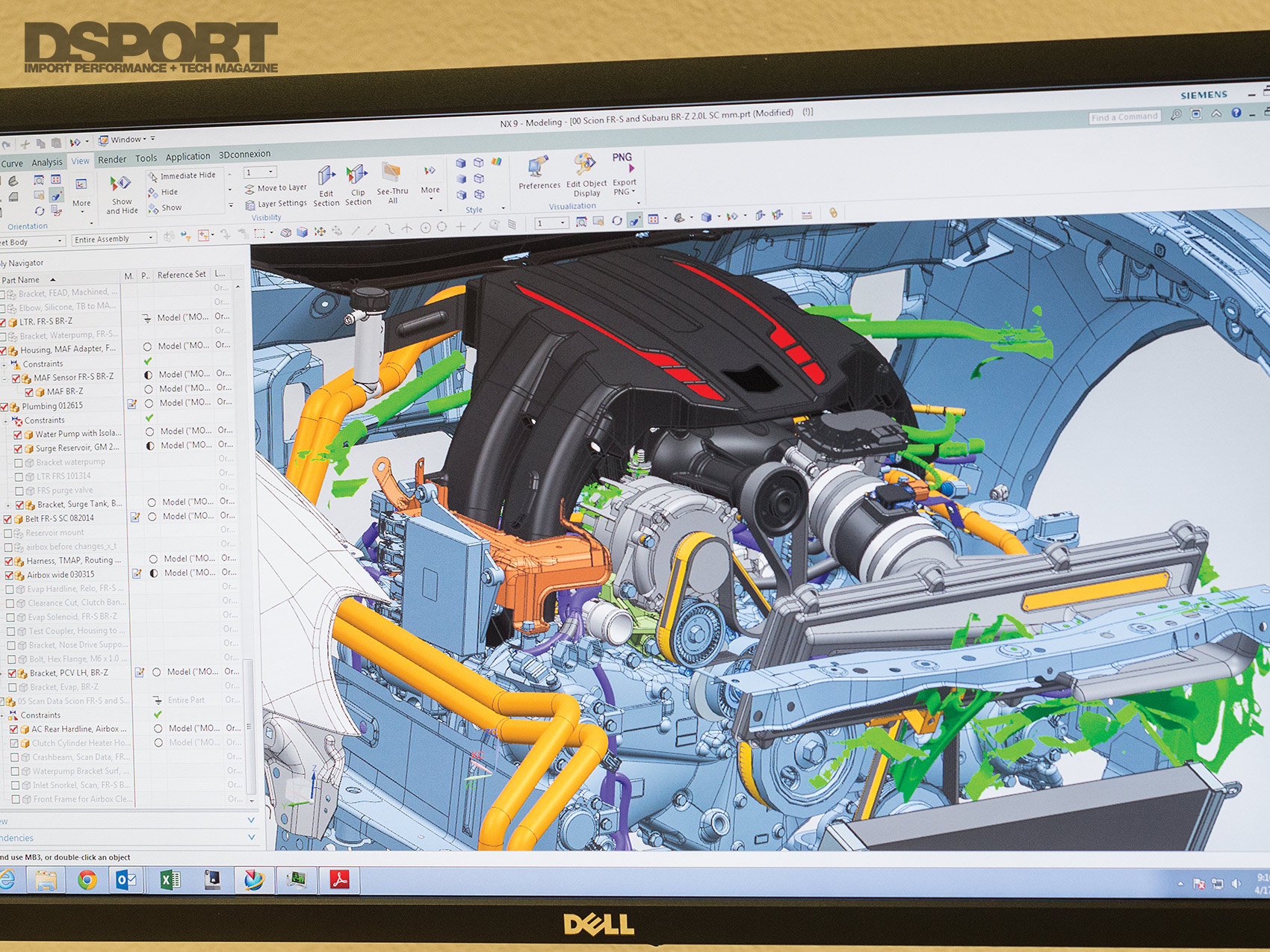The height and width of the screenshot is (952, 1270).
Task: Toggle See-Thru All display
Action: pyautogui.click(x=391, y=174)
